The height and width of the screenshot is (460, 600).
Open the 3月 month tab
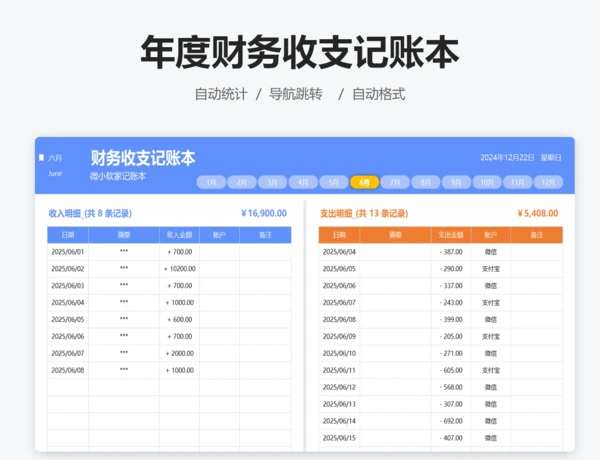pyautogui.click(x=272, y=182)
